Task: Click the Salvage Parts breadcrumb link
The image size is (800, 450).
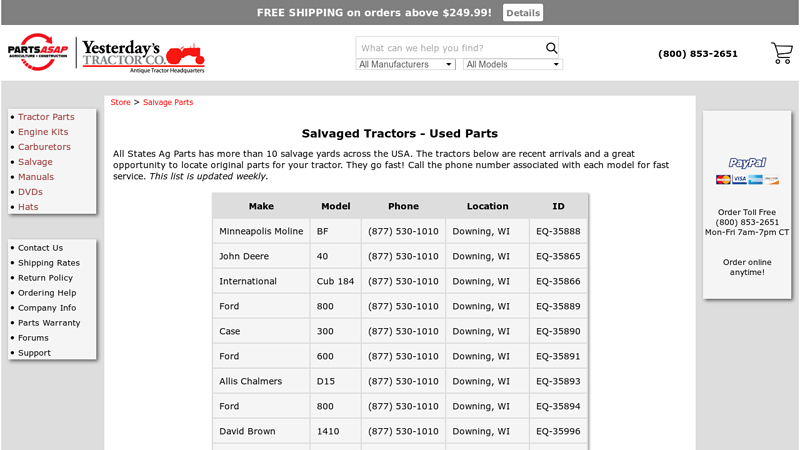Action: [168, 102]
